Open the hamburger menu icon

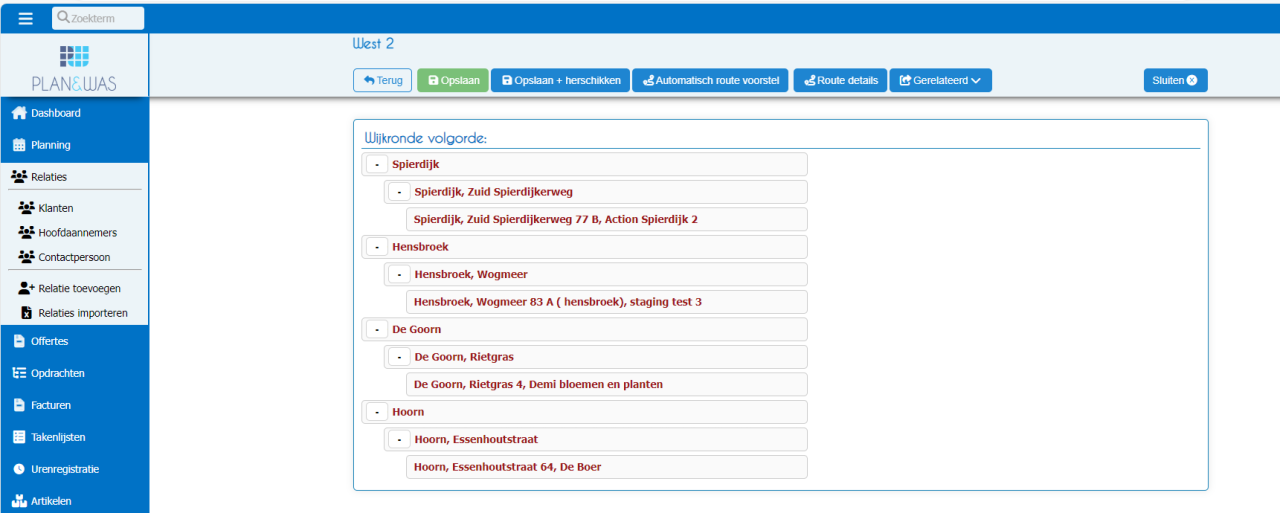(25, 18)
